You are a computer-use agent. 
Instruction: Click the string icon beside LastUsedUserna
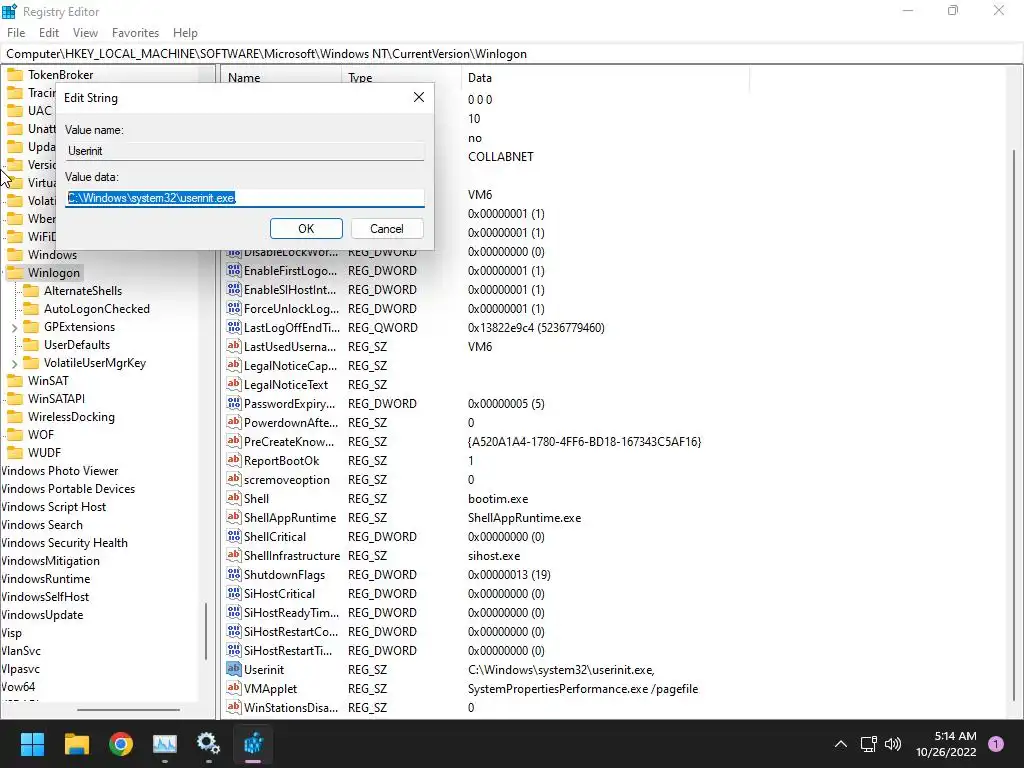tap(233, 346)
